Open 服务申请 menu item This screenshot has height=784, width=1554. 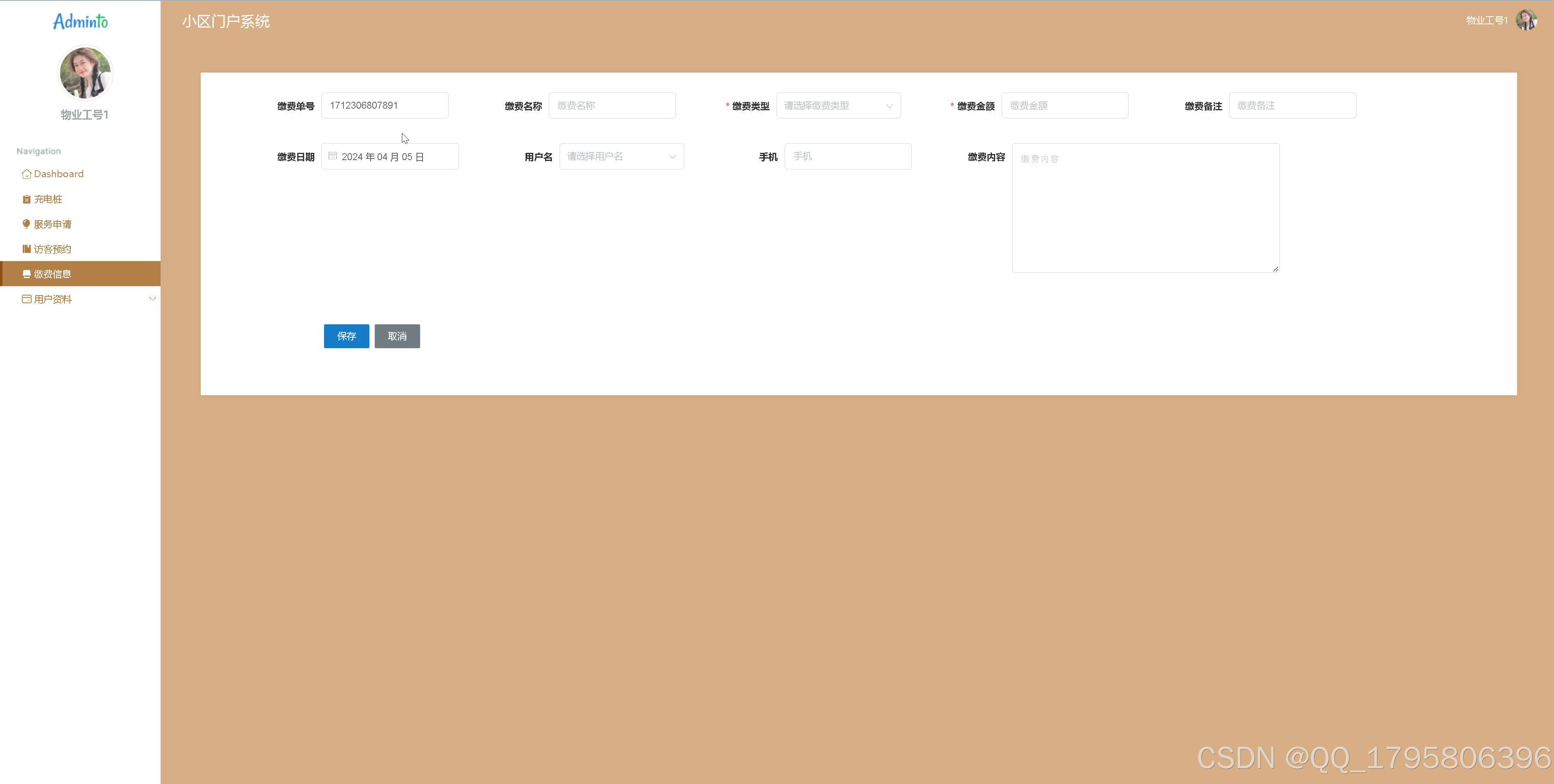pyautogui.click(x=80, y=224)
